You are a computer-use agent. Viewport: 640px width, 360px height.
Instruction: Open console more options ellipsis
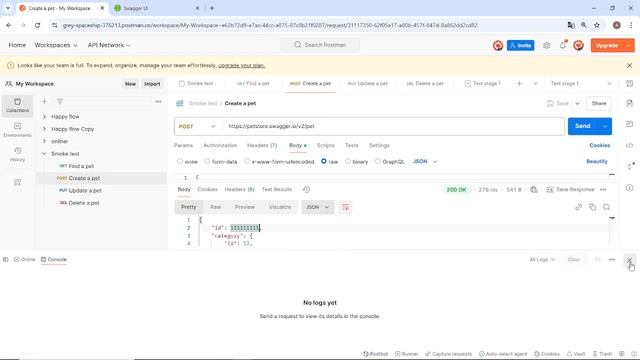pos(611,260)
